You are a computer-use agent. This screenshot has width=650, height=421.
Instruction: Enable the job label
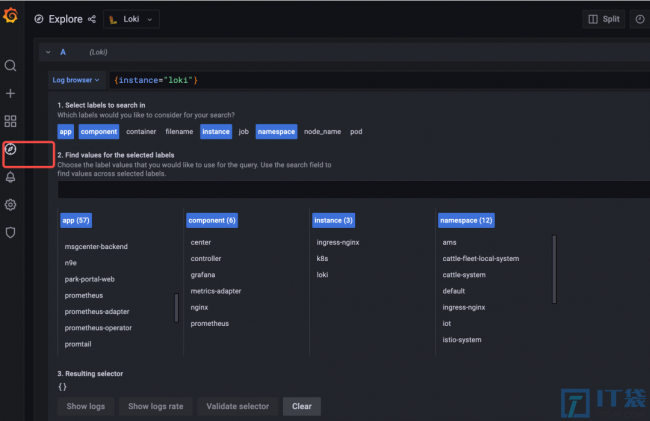click(x=244, y=132)
